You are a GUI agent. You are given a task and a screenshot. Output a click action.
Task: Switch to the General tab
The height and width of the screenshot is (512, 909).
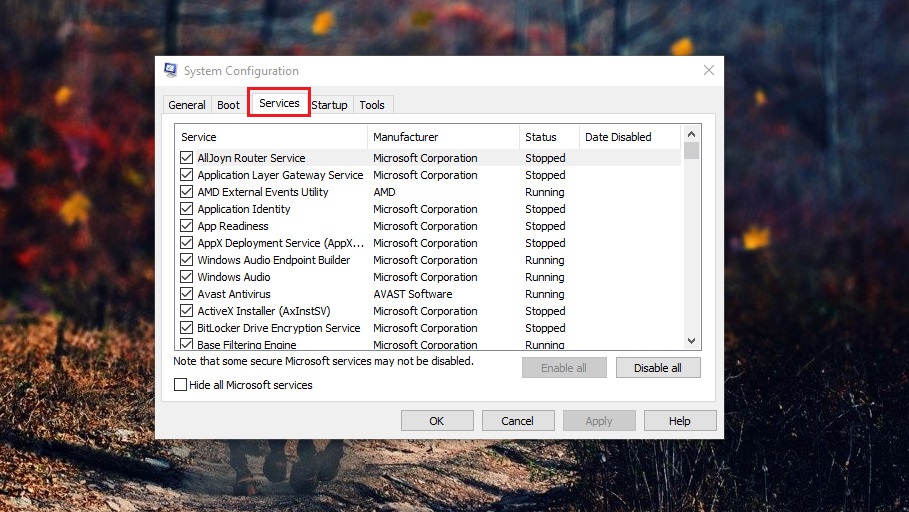point(187,105)
